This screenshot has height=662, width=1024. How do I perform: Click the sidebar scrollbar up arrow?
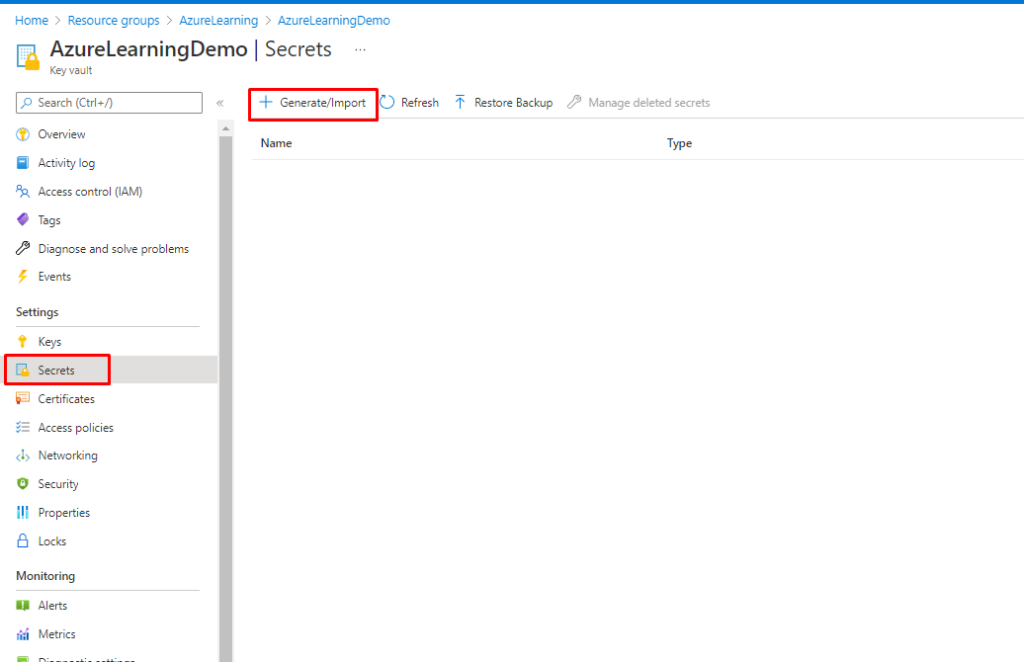click(x=226, y=129)
